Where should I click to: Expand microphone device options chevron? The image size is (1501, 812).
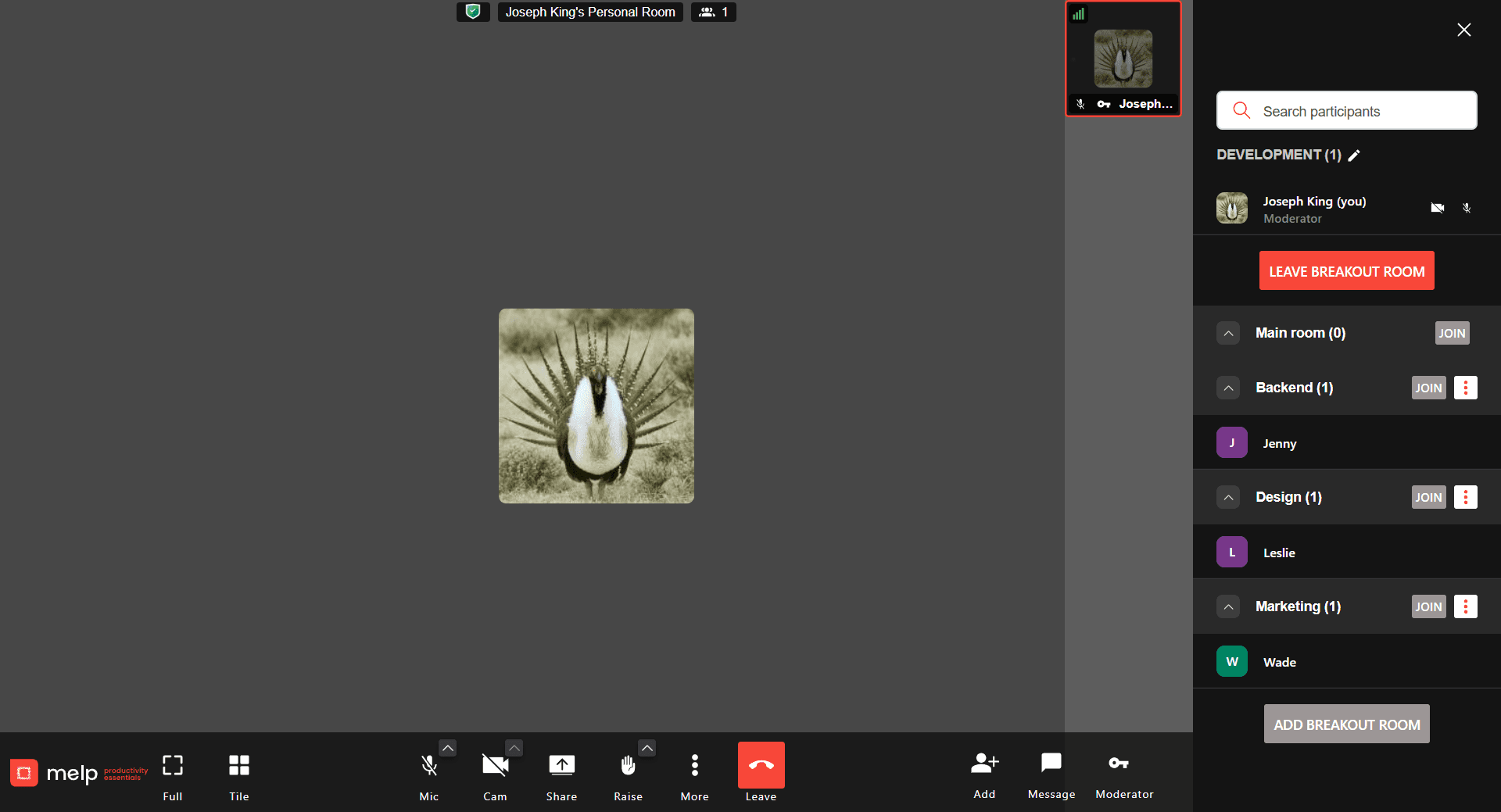click(x=448, y=748)
